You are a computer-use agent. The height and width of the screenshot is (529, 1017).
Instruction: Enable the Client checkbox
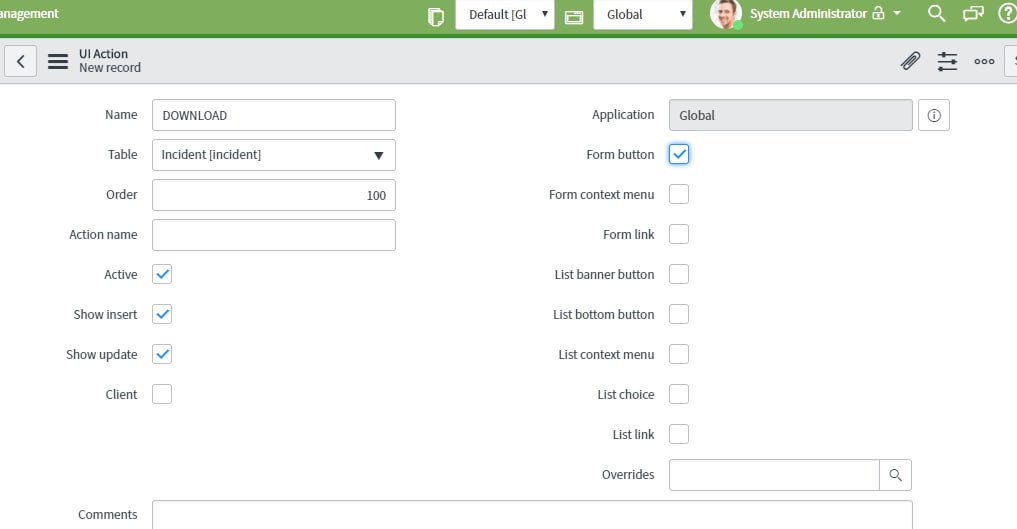[x=162, y=394]
